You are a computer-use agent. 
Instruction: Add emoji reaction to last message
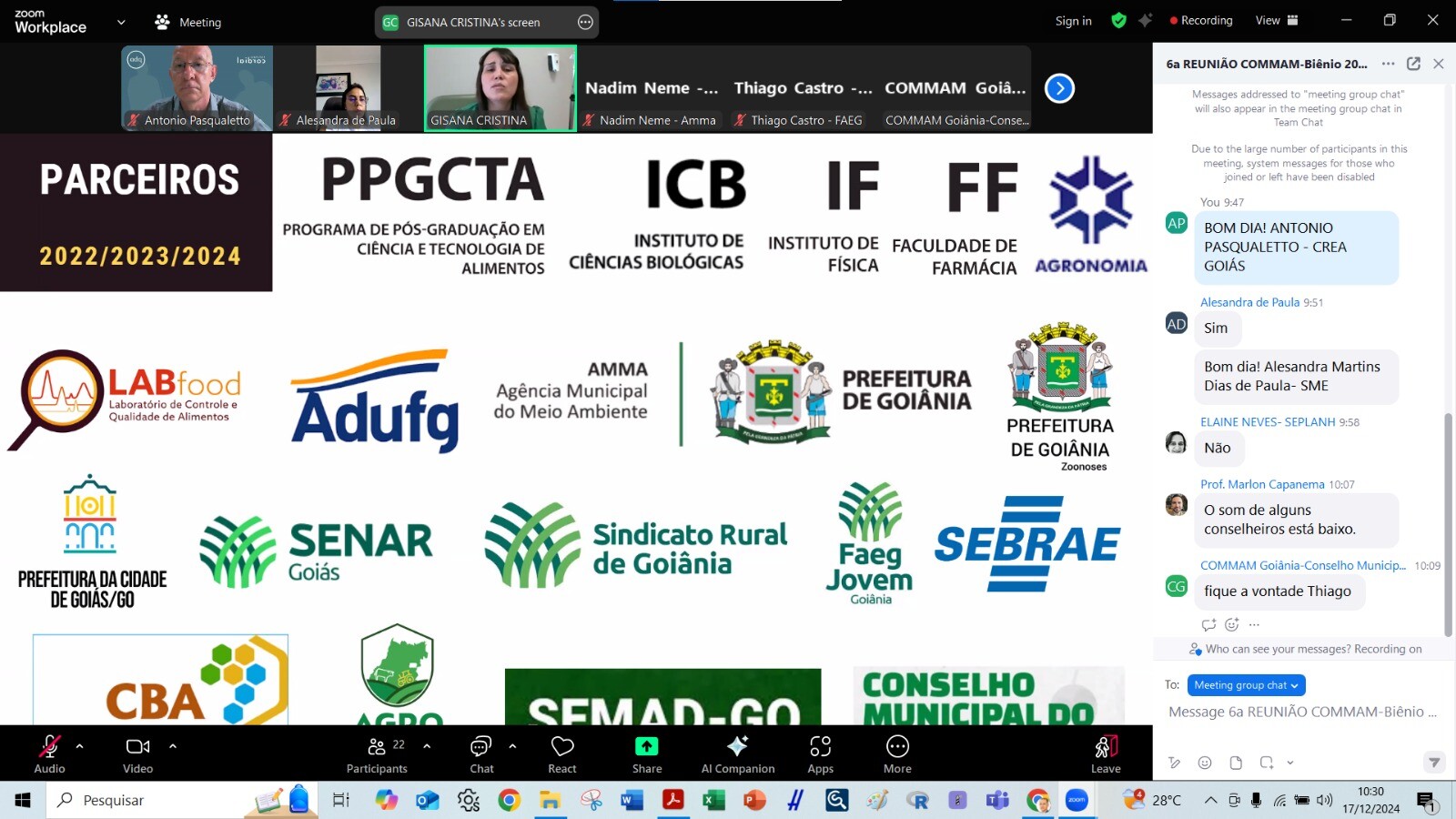(1232, 625)
